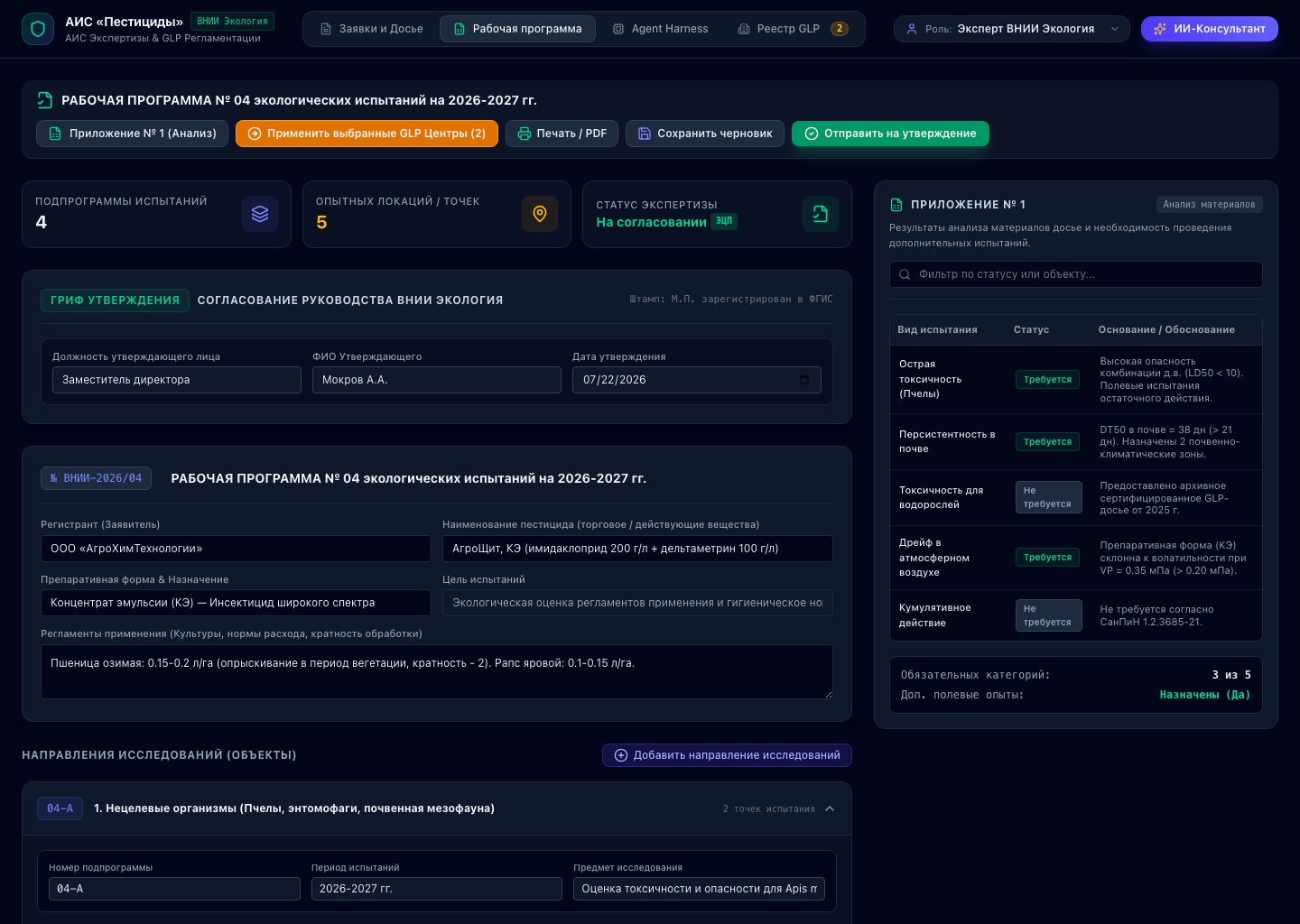The image size is (1300, 924).
Task: Click the ЭЦП badge
Action: pyautogui.click(x=724, y=221)
